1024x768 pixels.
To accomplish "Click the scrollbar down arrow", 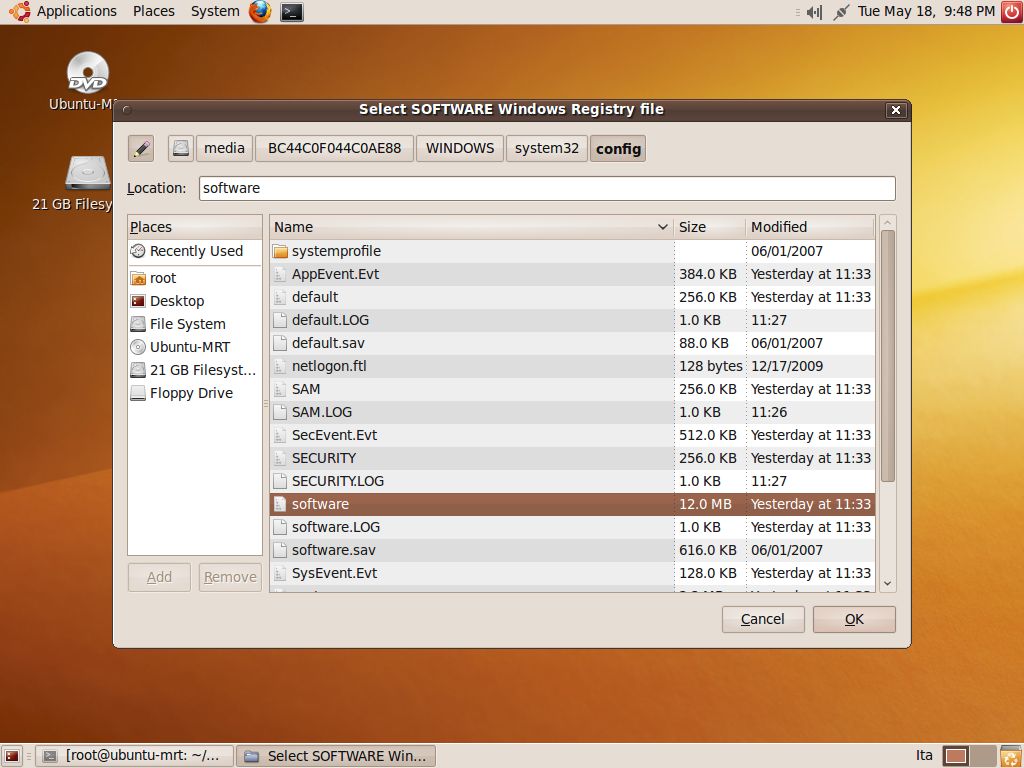I will [x=888, y=583].
